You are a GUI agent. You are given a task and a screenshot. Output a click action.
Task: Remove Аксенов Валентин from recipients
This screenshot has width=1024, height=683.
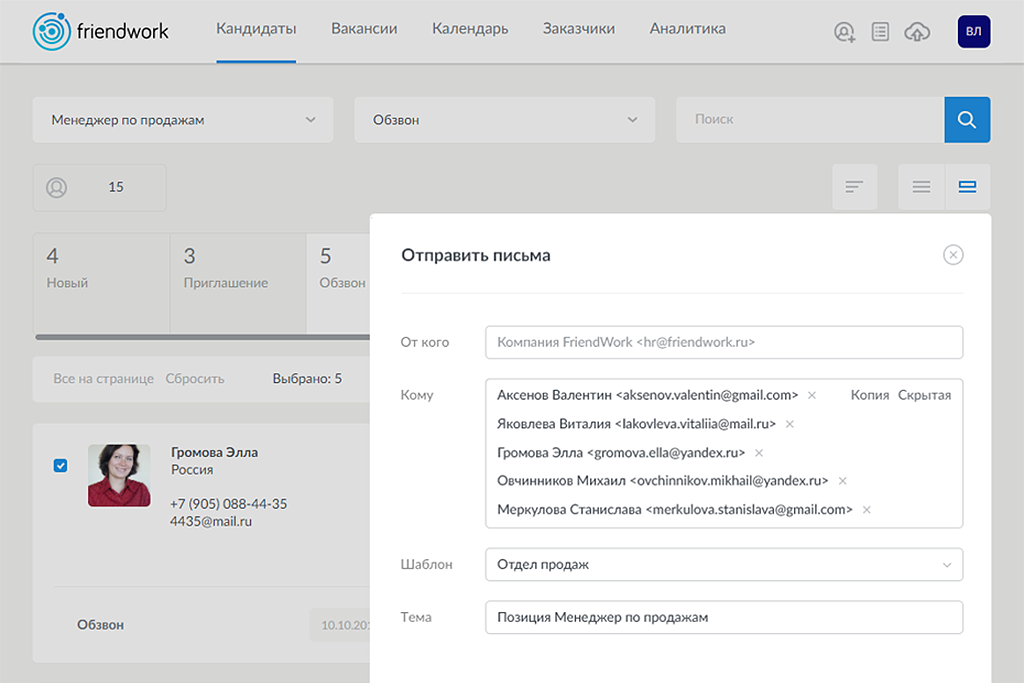pyautogui.click(x=812, y=396)
